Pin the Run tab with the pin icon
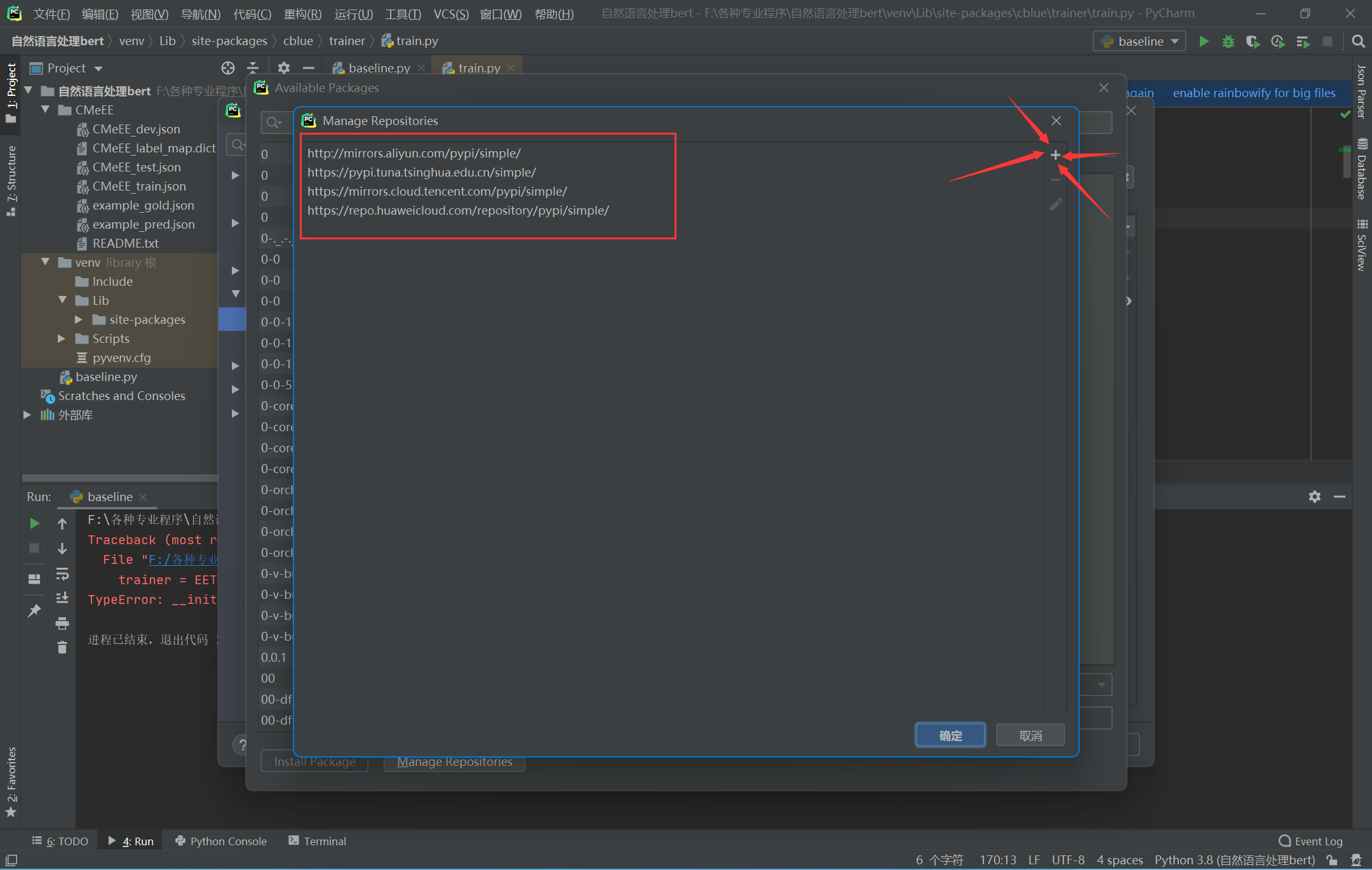The image size is (1372, 870). point(34,611)
